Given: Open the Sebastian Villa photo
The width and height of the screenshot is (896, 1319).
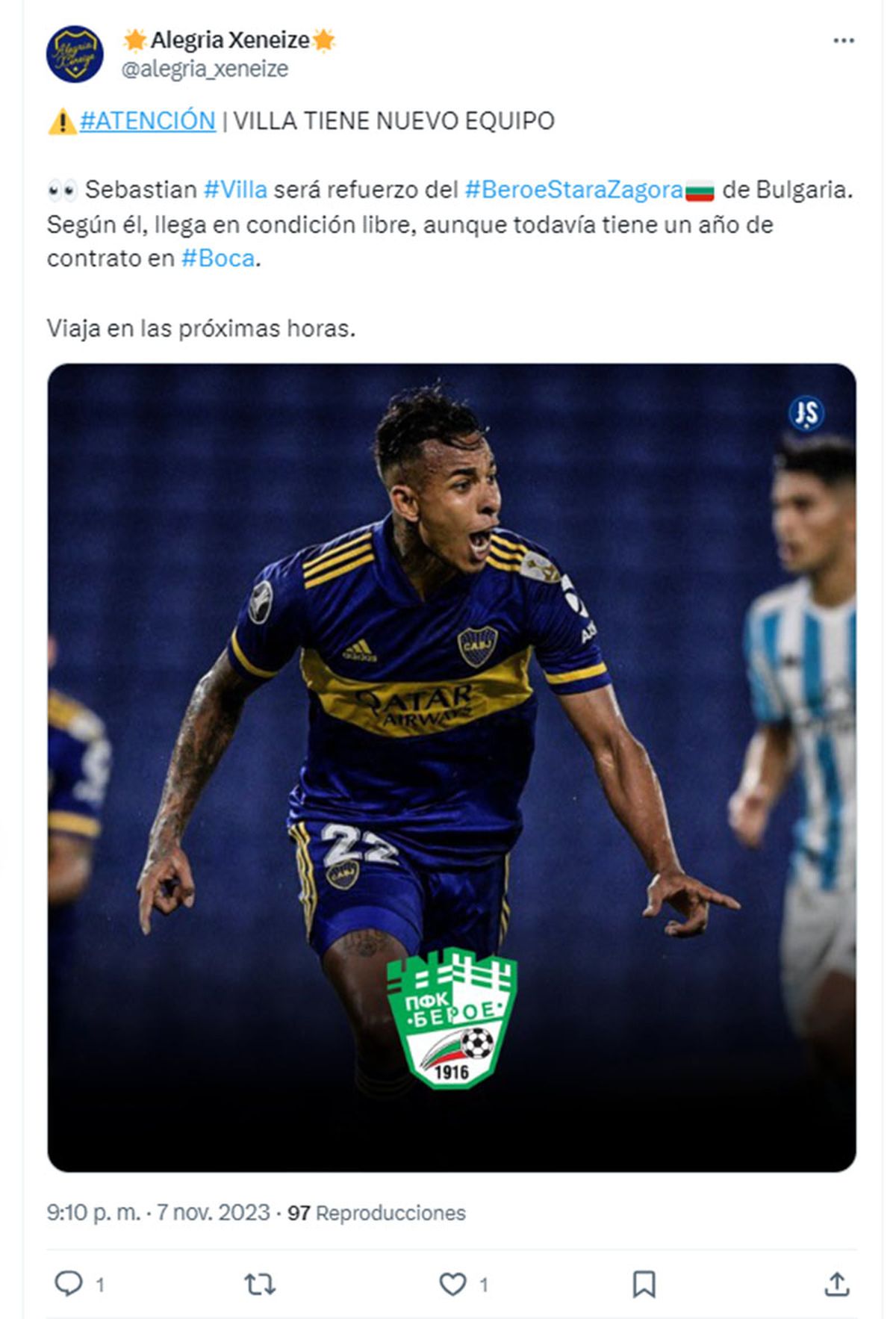Looking at the screenshot, I should click(x=452, y=767).
